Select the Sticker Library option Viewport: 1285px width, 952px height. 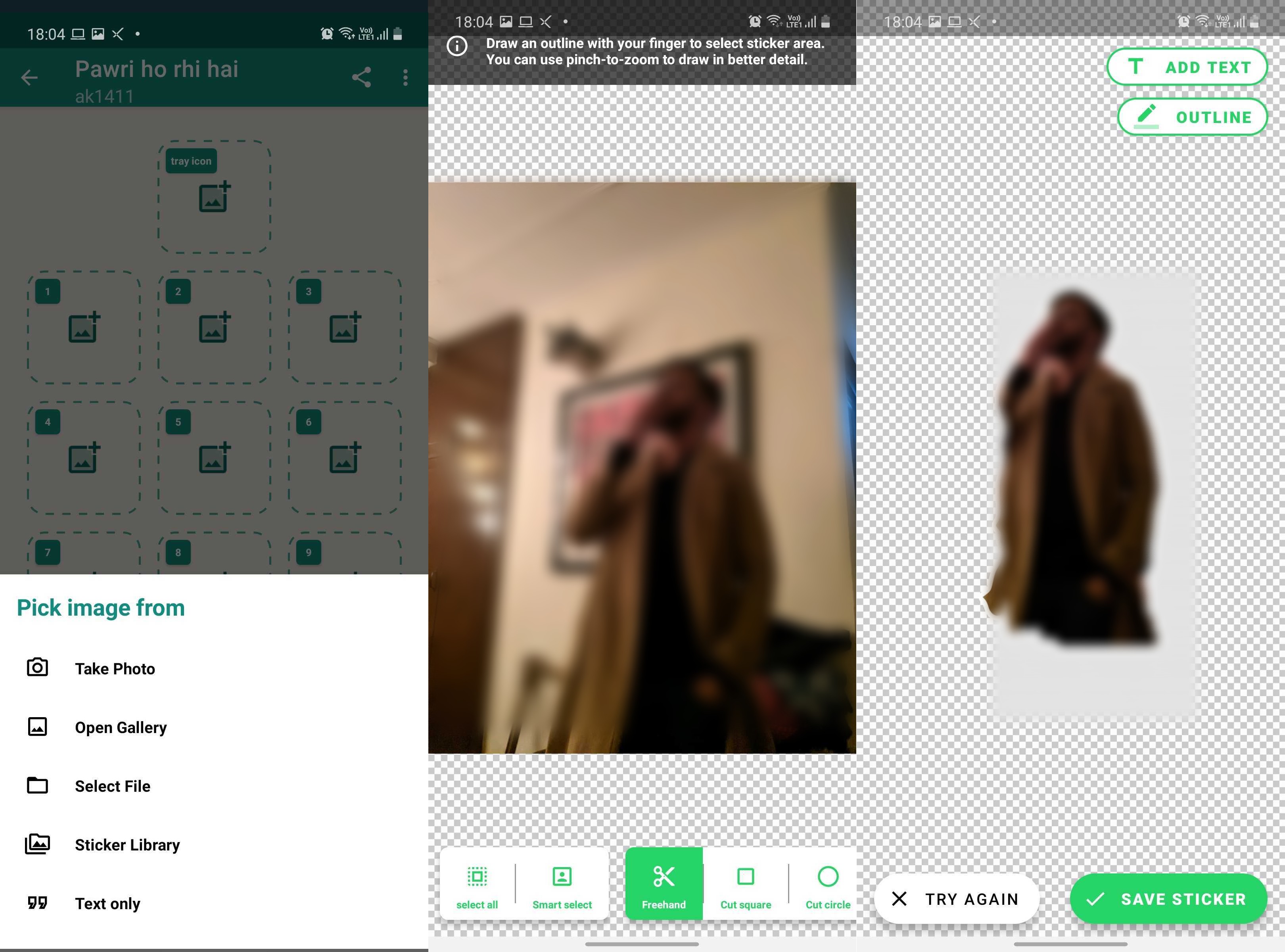pyautogui.click(x=128, y=845)
